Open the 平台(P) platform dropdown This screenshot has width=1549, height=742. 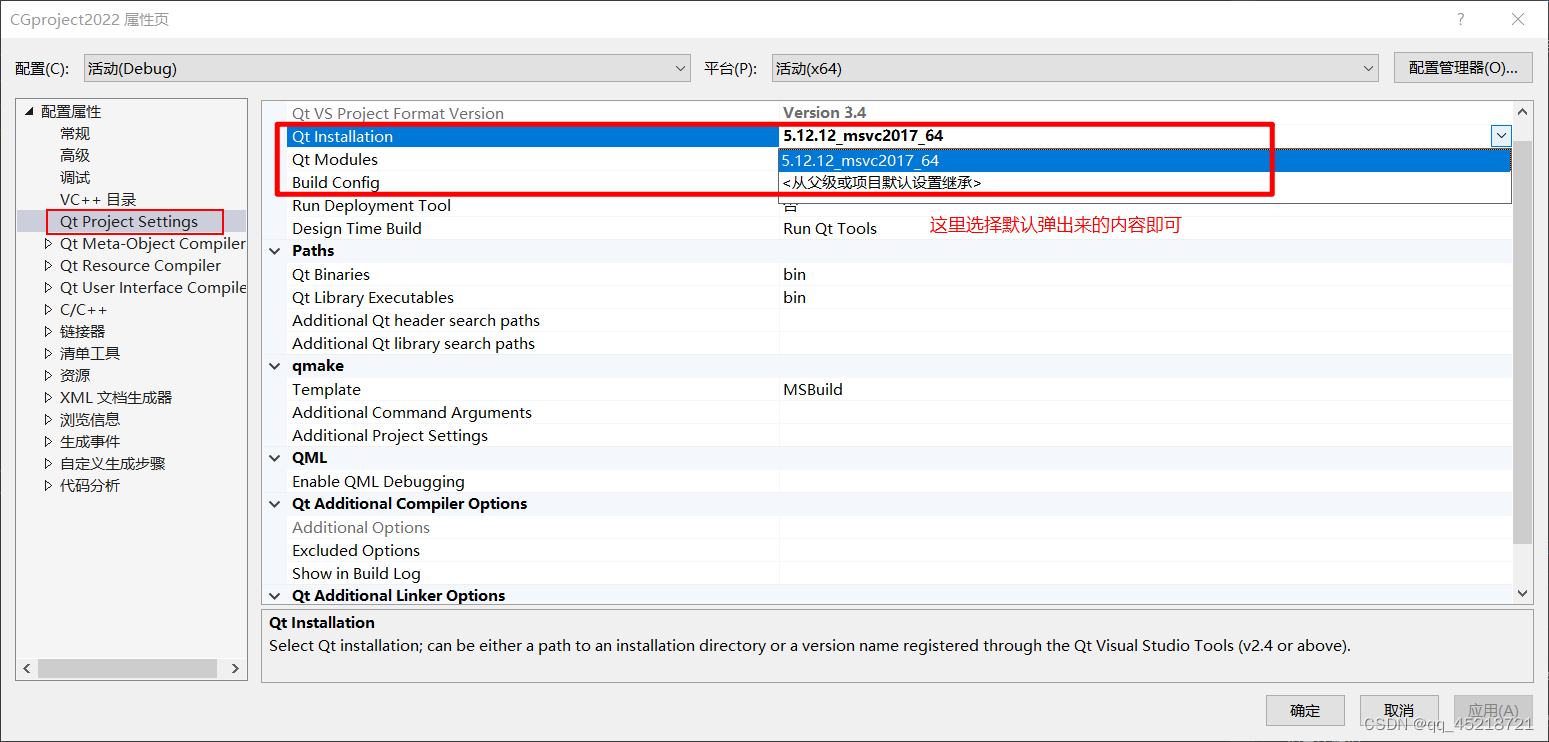click(x=1075, y=68)
